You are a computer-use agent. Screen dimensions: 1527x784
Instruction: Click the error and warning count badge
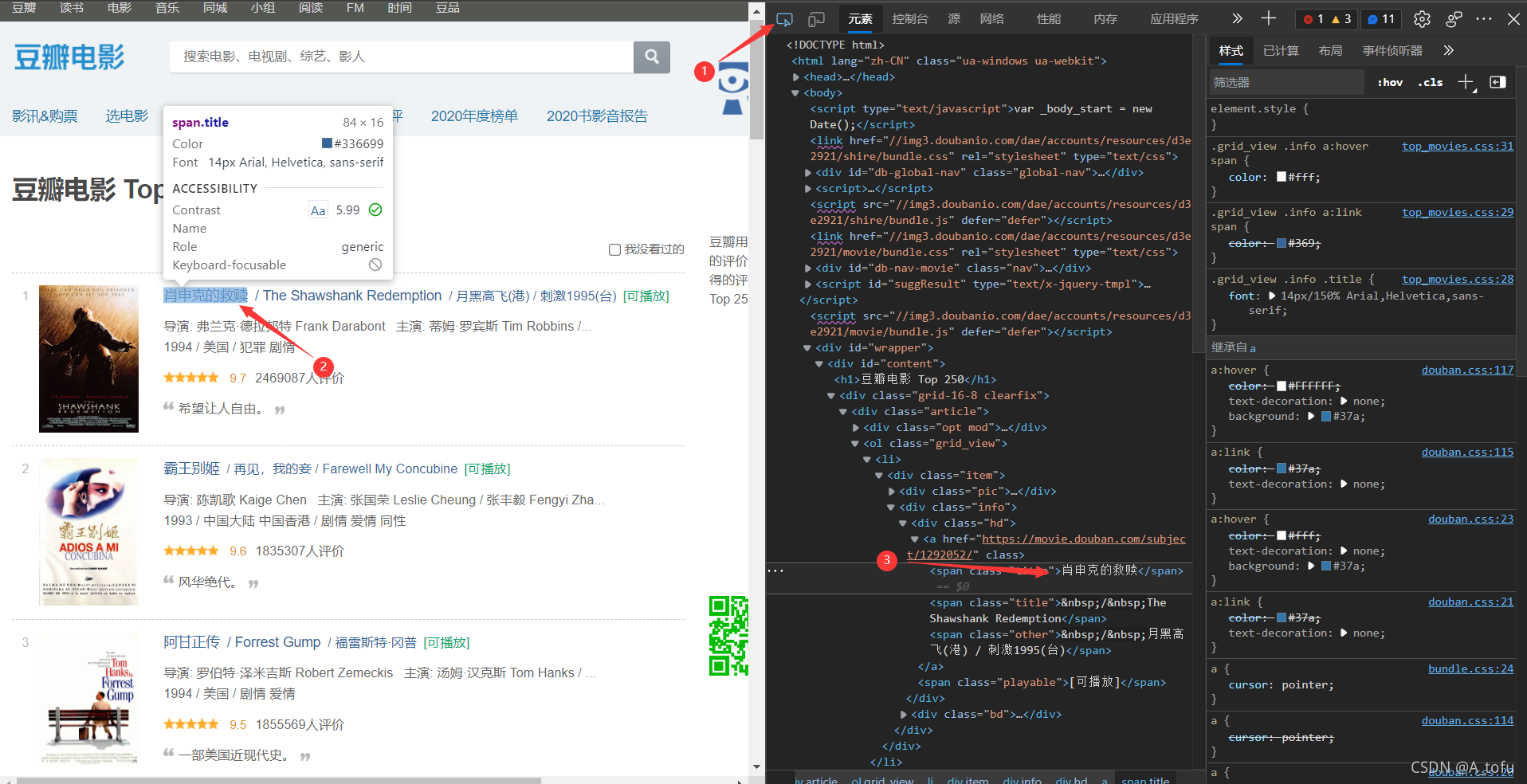tap(1327, 19)
